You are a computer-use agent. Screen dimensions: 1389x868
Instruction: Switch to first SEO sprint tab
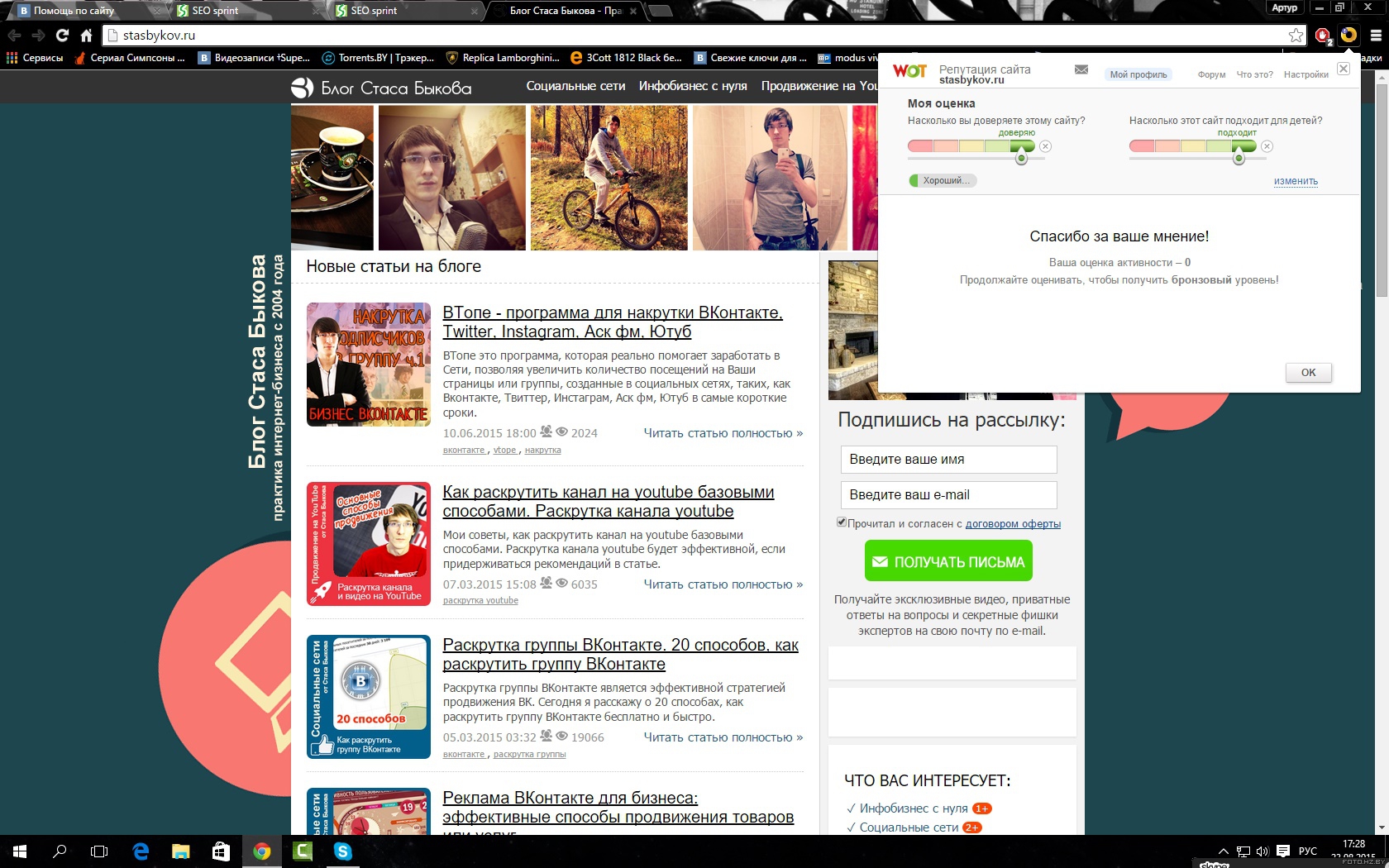pyautogui.click(x=244, y=11)
